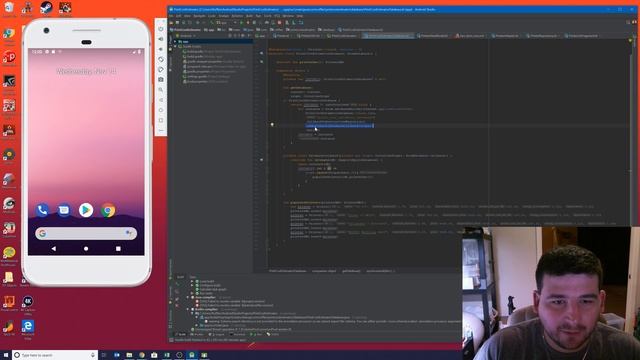The width and height of the screenshot is (640, 360).
Task: Click the webcam overlay video thumbnail
Action: point(551,293)
